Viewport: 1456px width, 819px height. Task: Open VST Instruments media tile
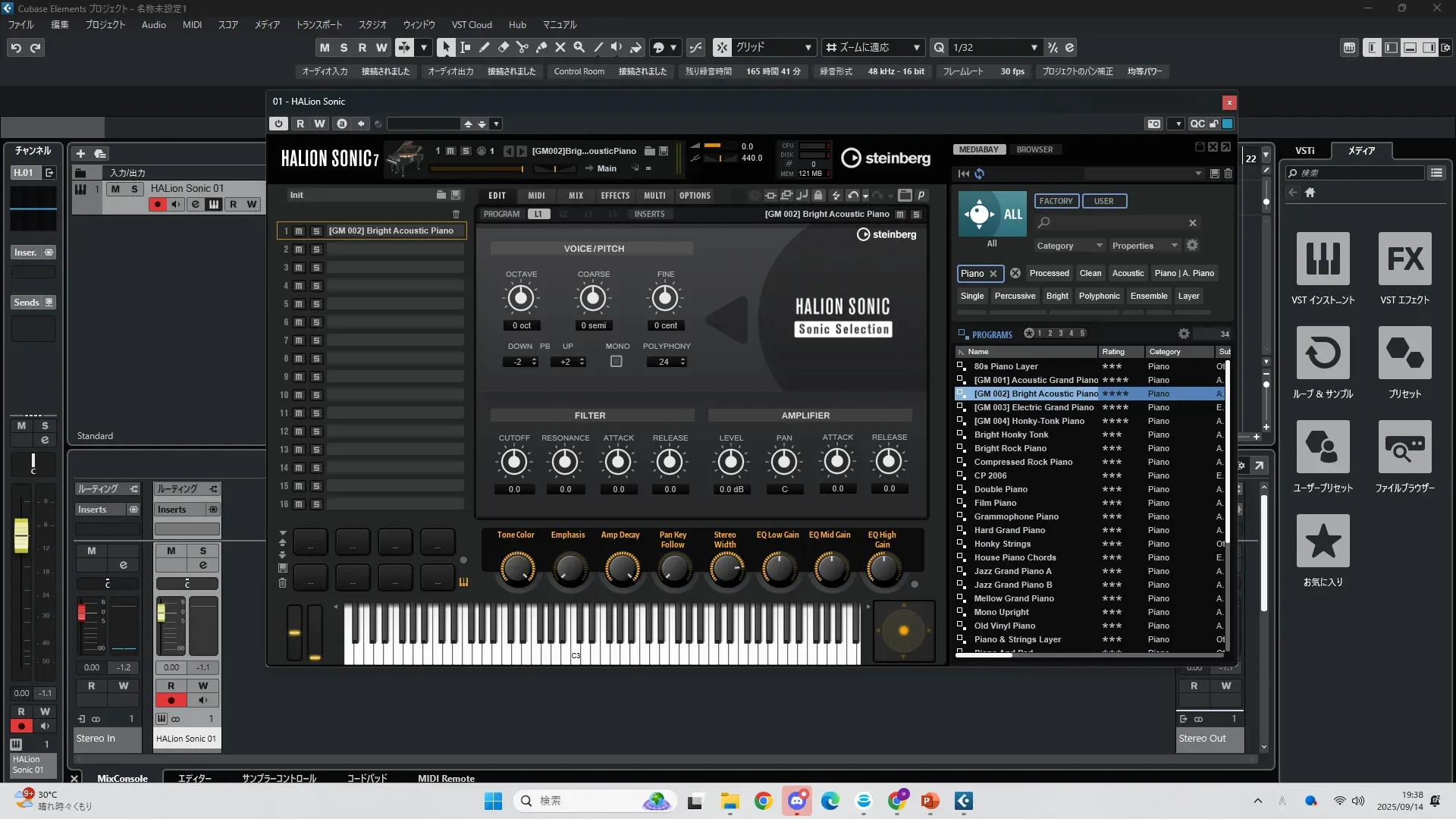1323,259
